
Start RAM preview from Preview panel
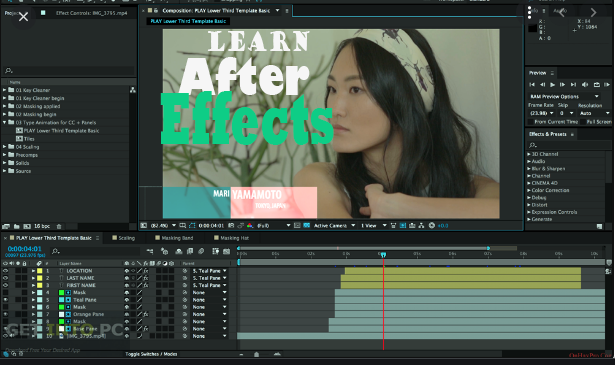[607, 85]
